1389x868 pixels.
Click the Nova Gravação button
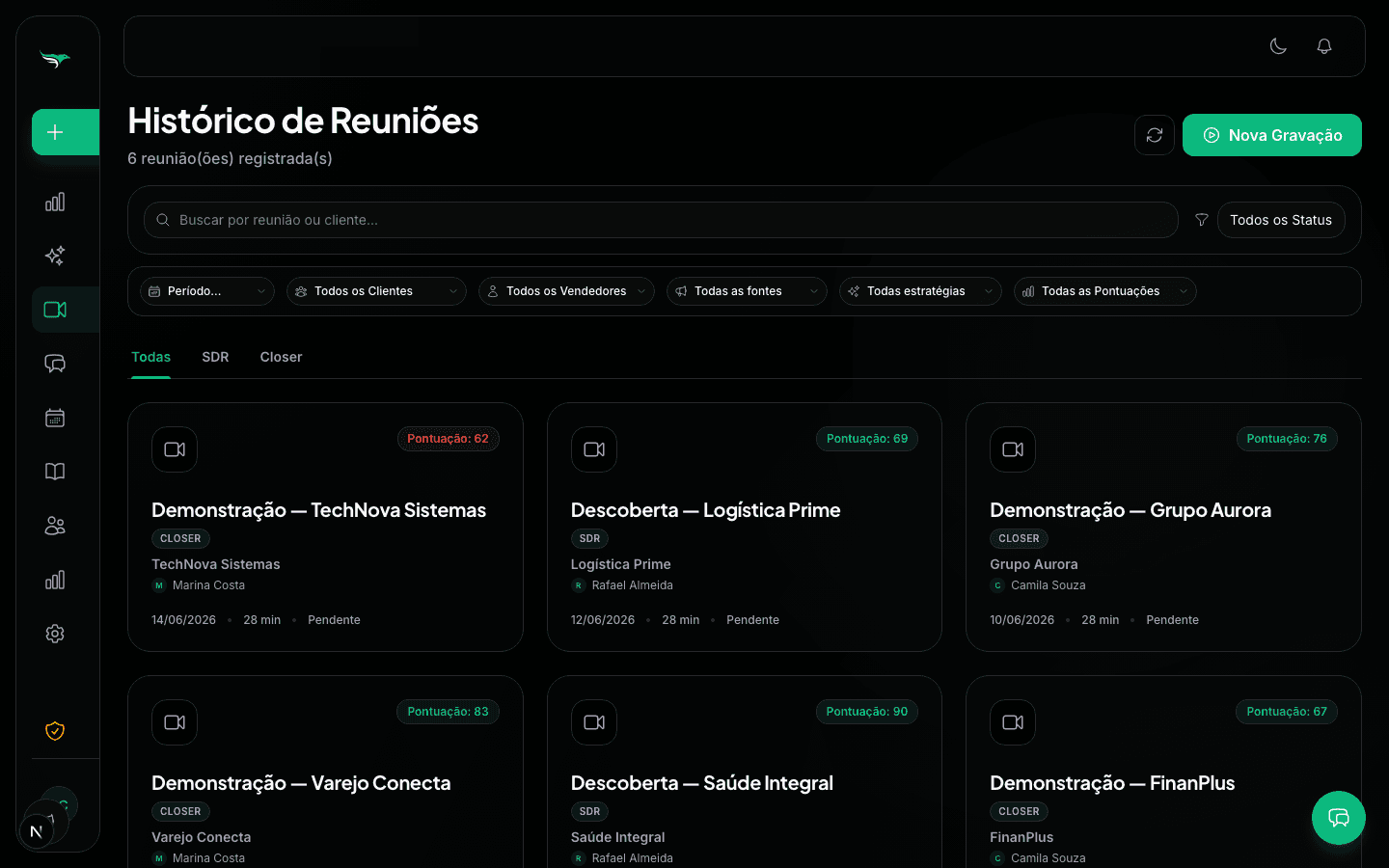click(x=1272, y=135)
